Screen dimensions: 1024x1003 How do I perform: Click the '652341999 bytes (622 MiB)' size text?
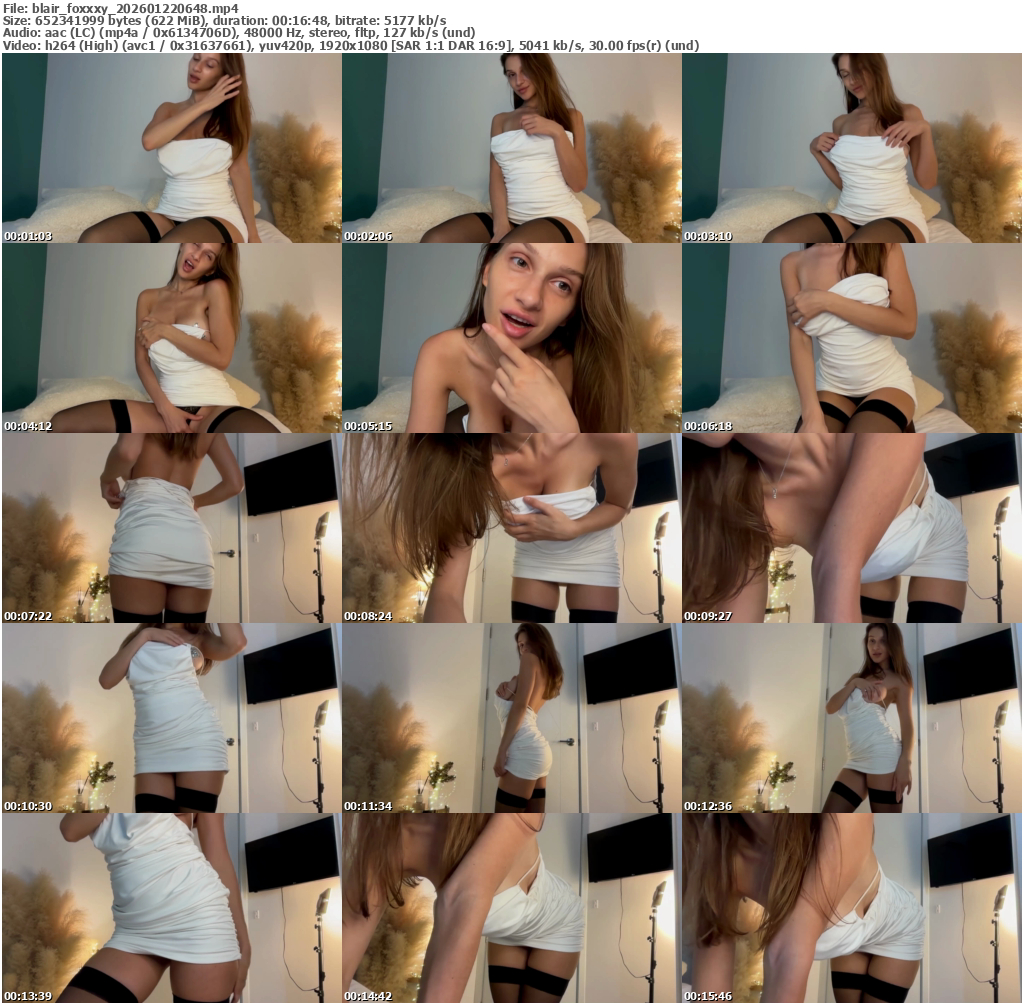[x=121, y=21]
